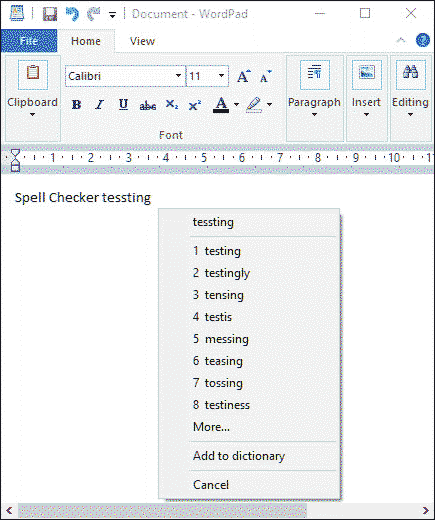
Task: Toggle Underline formatting button
Action: click(x=123, y=105)
